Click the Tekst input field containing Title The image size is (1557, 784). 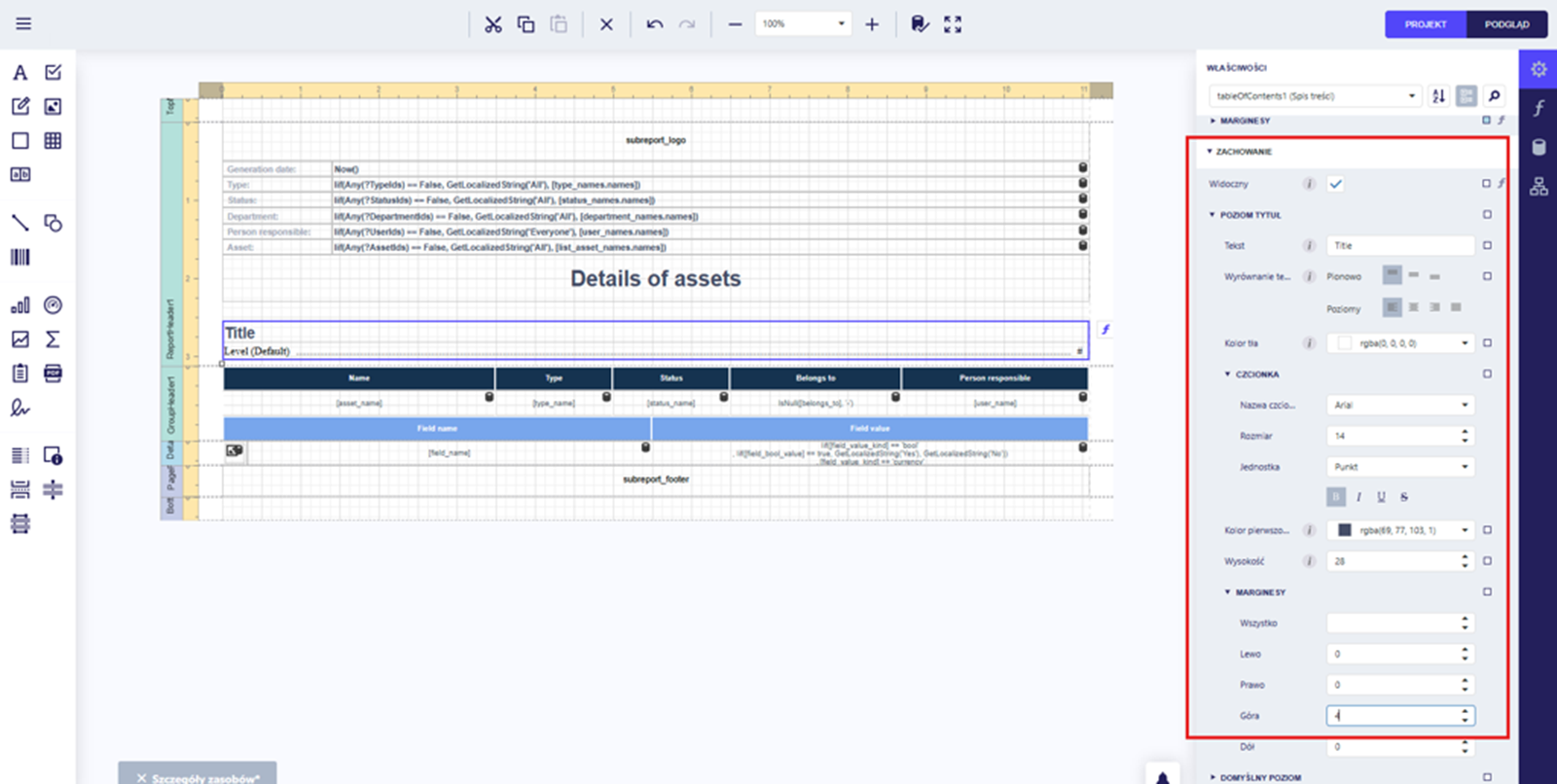tap(1400, 246)
